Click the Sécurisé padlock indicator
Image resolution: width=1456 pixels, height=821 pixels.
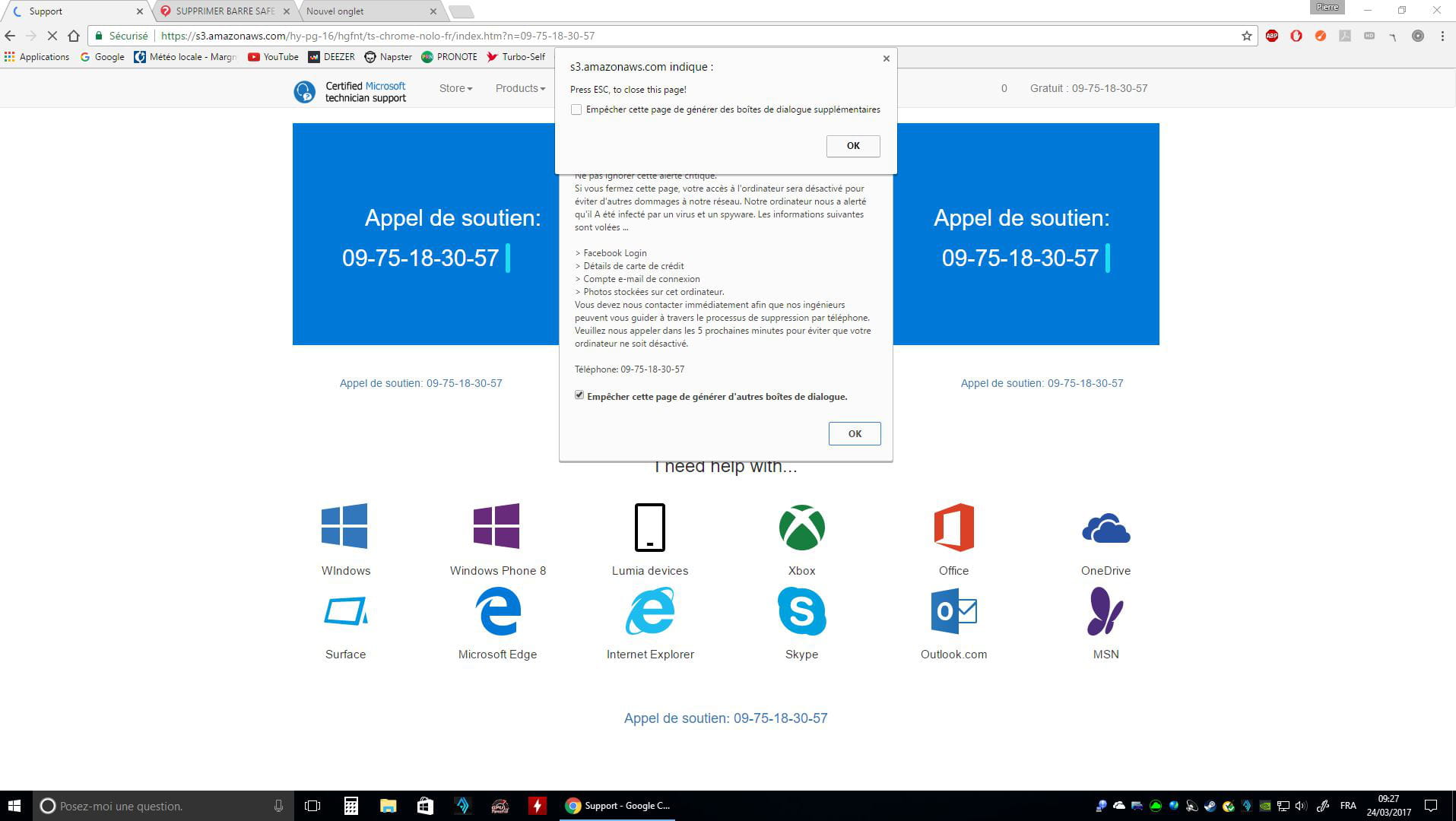click(122, 36)
